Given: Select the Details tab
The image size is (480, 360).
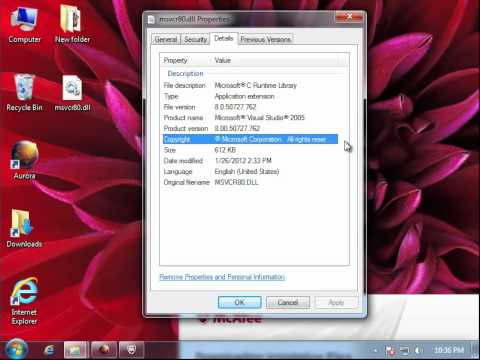Looking at the screenshot, I should pyautogui.click(x=224, y=38).
